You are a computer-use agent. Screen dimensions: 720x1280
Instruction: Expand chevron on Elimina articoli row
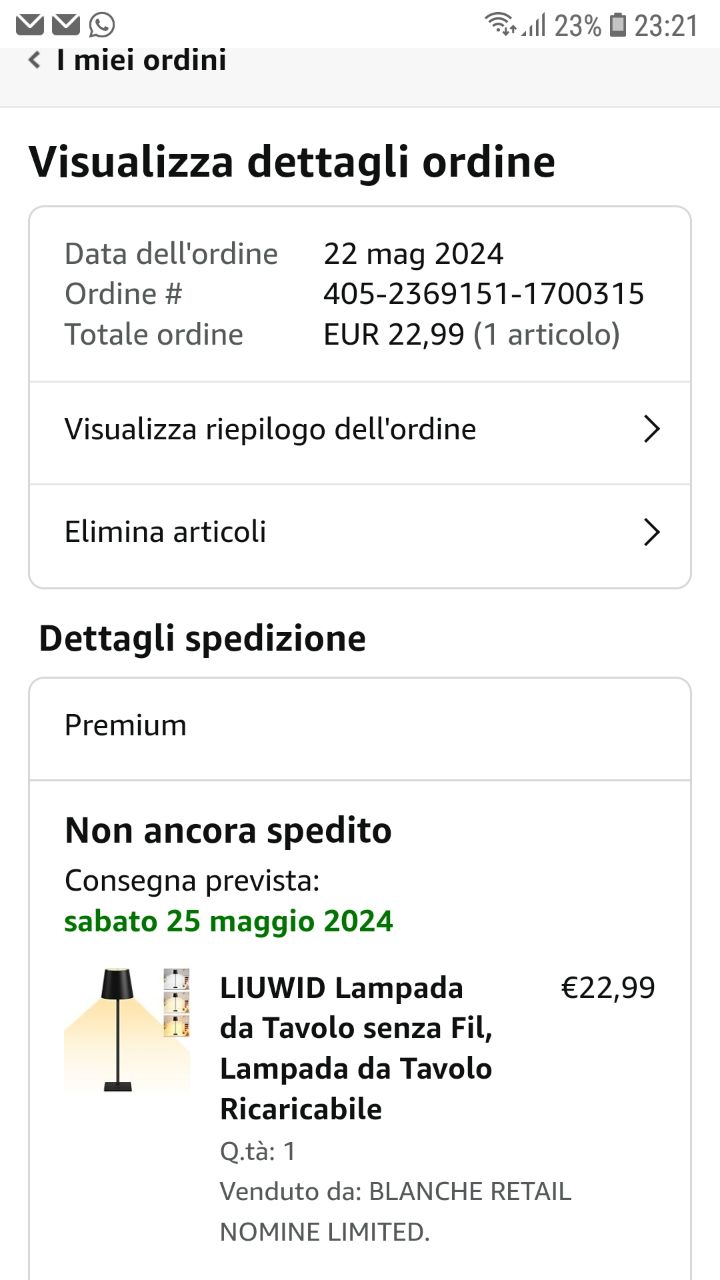pyautogui.click(x=651, y=532)
